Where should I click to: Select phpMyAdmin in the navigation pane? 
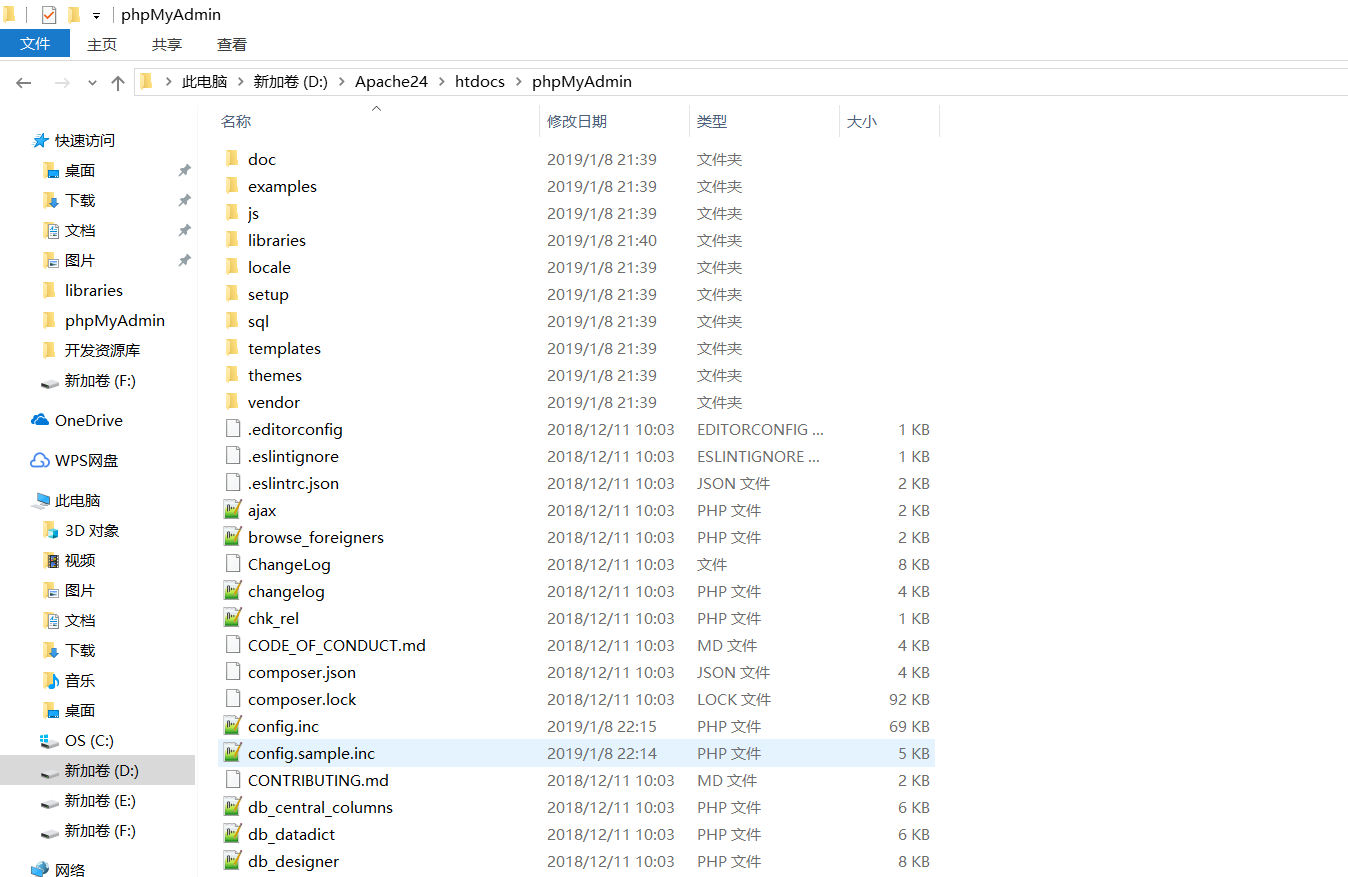coord(115,321)
